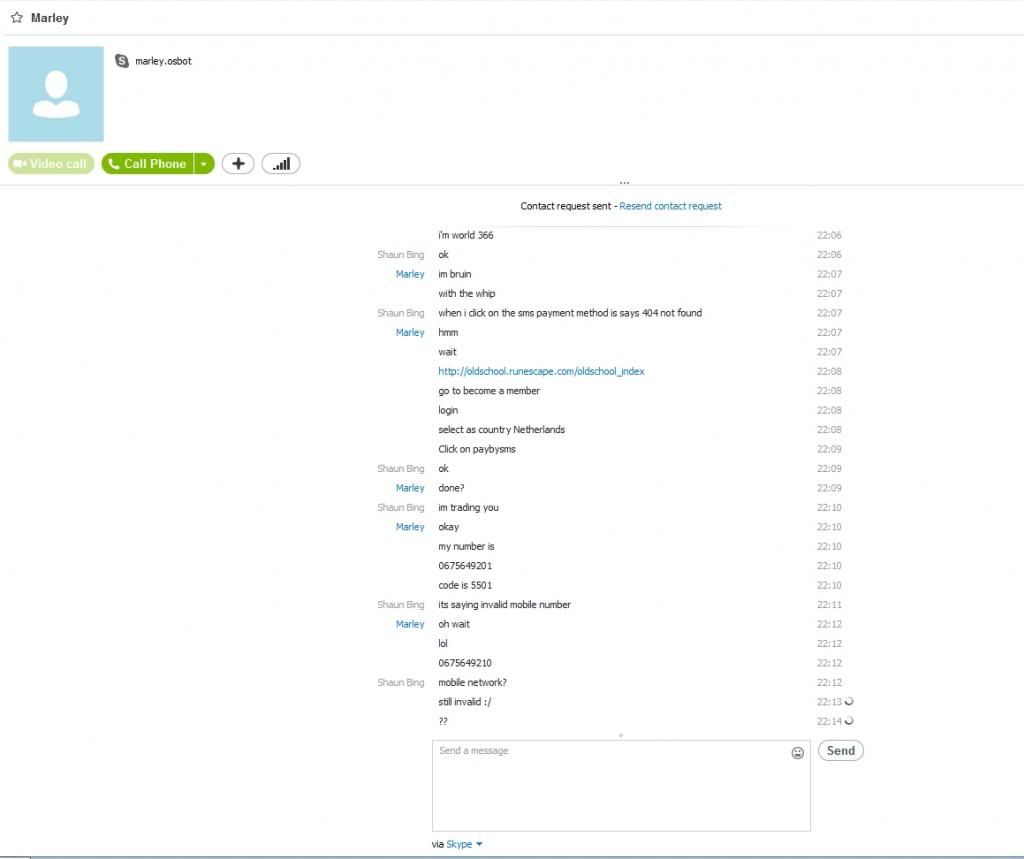This screenshot has width=1024, height=859.
Task: Check call quality signal bars icon
Action: (281, 164)
